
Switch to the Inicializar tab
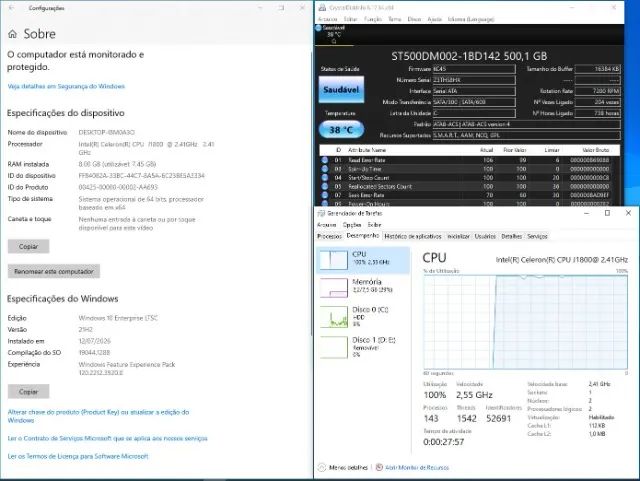pos(458,236)
